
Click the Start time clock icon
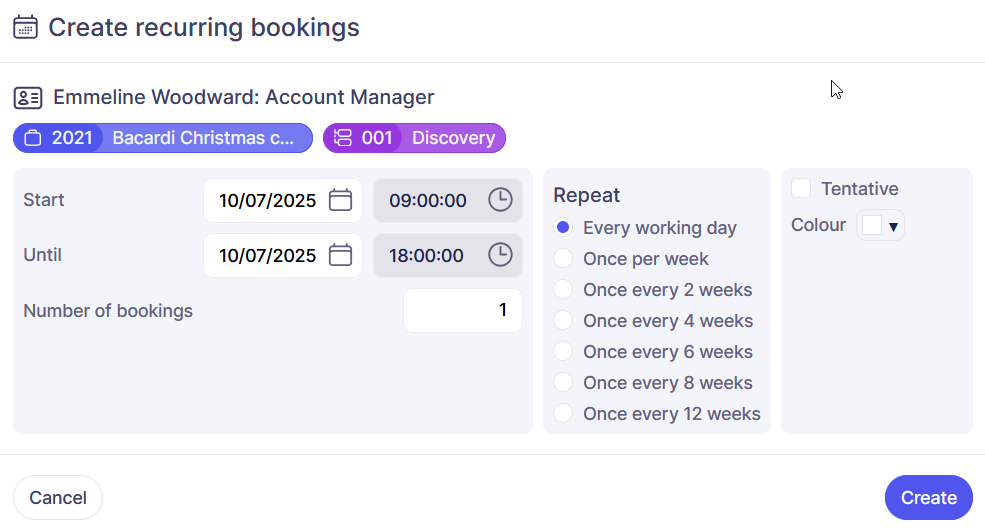[499, 200]
